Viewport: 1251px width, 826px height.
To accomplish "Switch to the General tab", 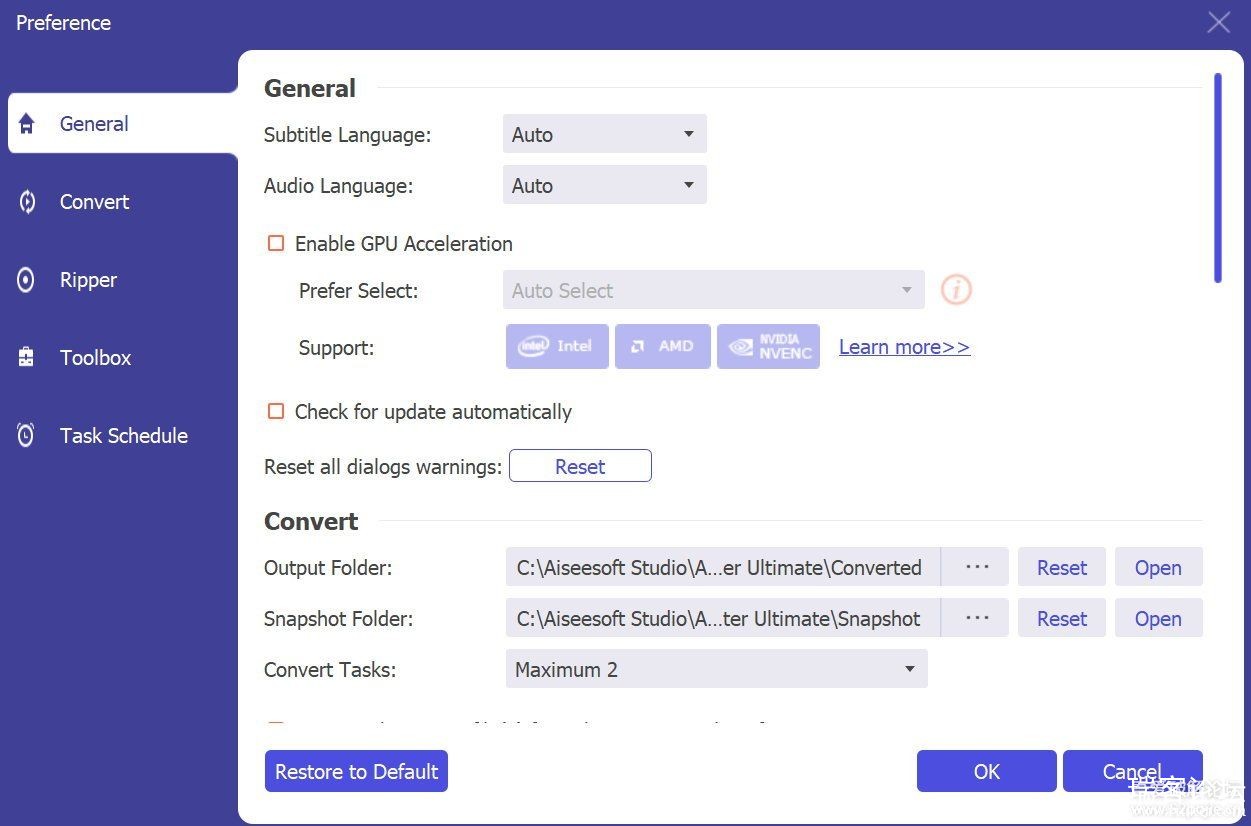I will tap(123, 124).
